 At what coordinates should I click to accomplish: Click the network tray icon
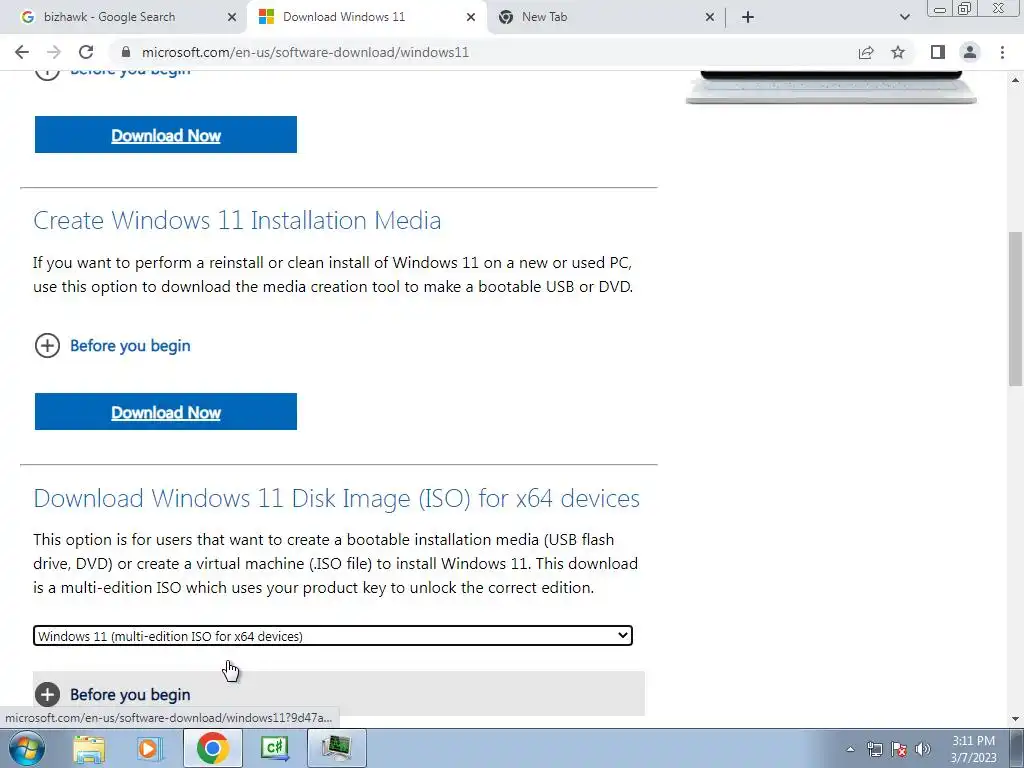pyautogui.click(x=874, y=749)
